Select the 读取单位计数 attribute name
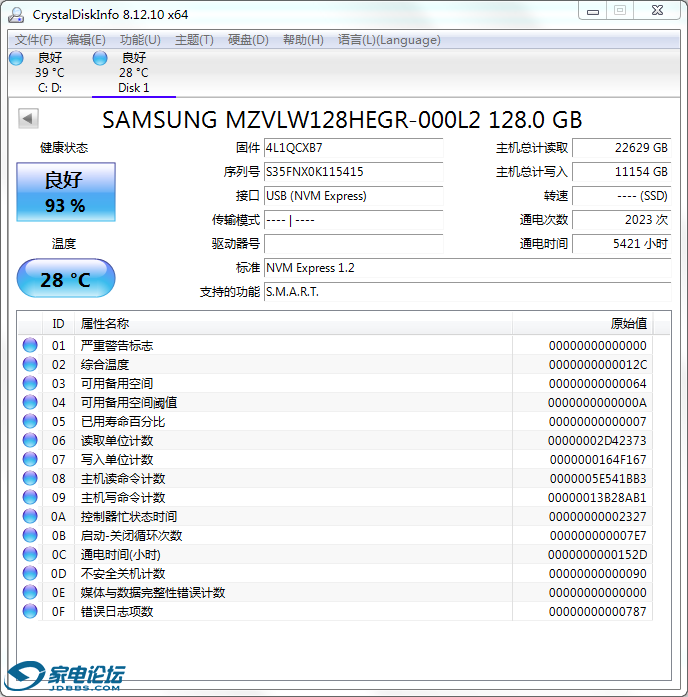Image resolution: width=688 pixels, height=697 pixels. point(117,441)
